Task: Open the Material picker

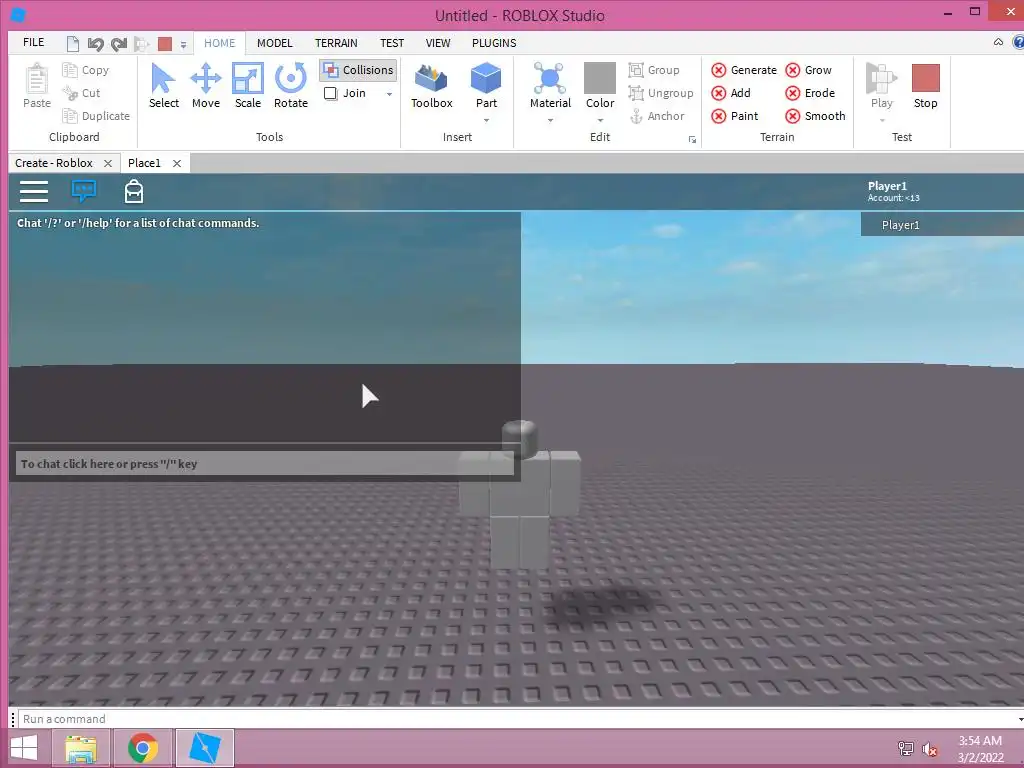Action: pos(550,86)
